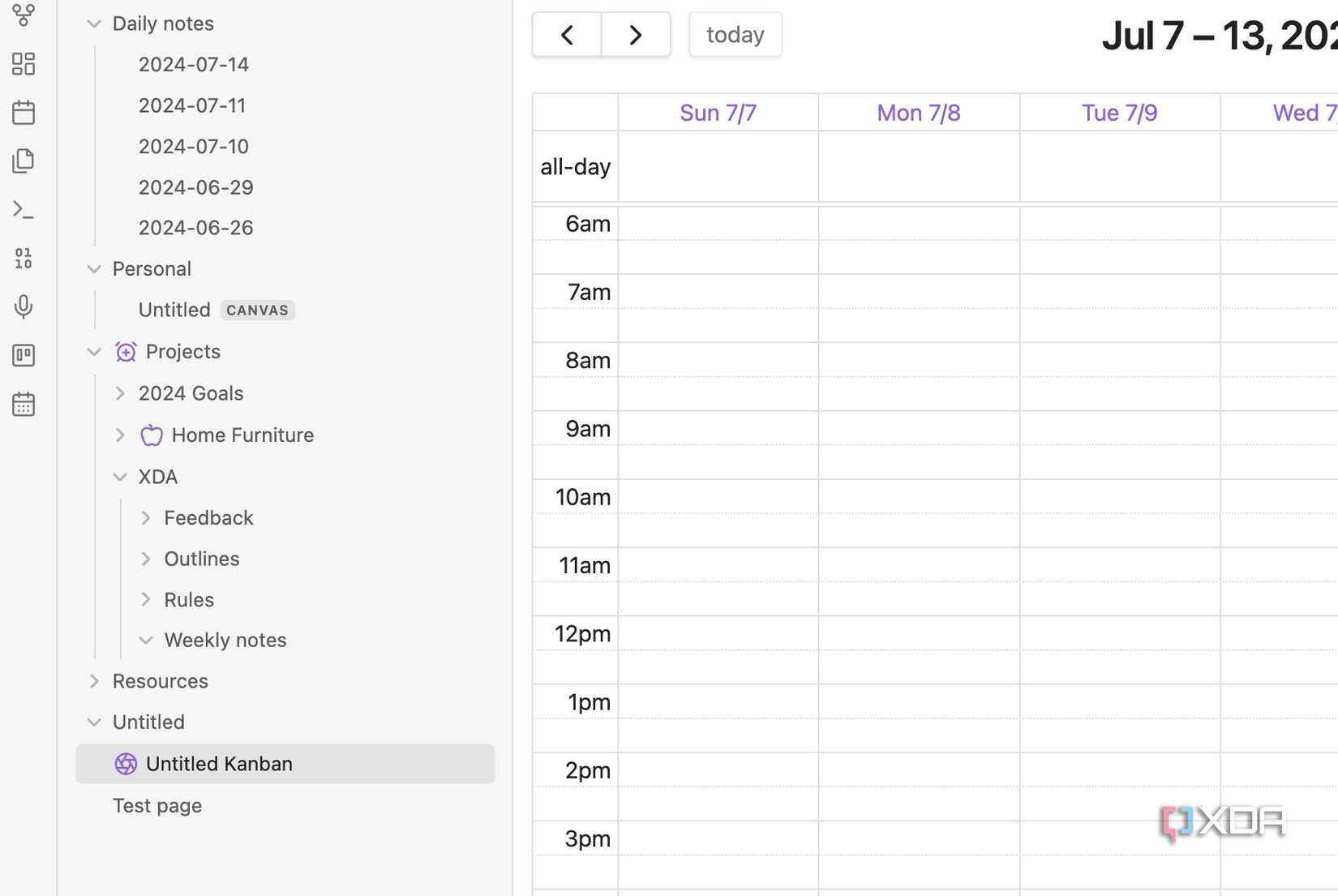
Task: Start audio recorder microphone icon
Action: coord(24,307)
